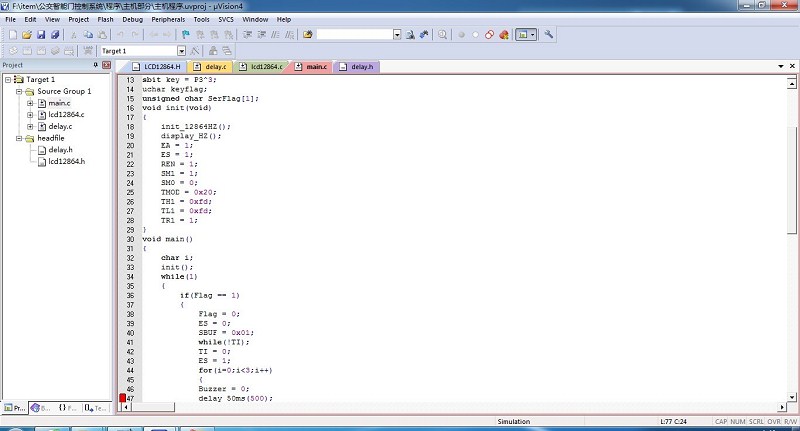This screenshot has width=800, height=431.
Task: Expand the main.c tree node
Action: click(30, 103)
